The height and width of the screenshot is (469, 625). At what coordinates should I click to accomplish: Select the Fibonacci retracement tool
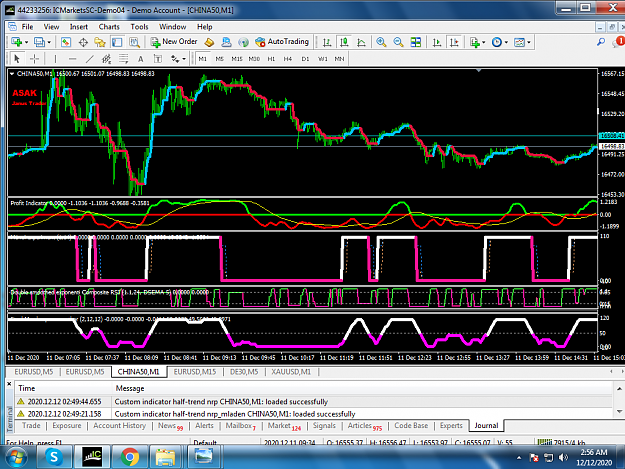[124, 59]
